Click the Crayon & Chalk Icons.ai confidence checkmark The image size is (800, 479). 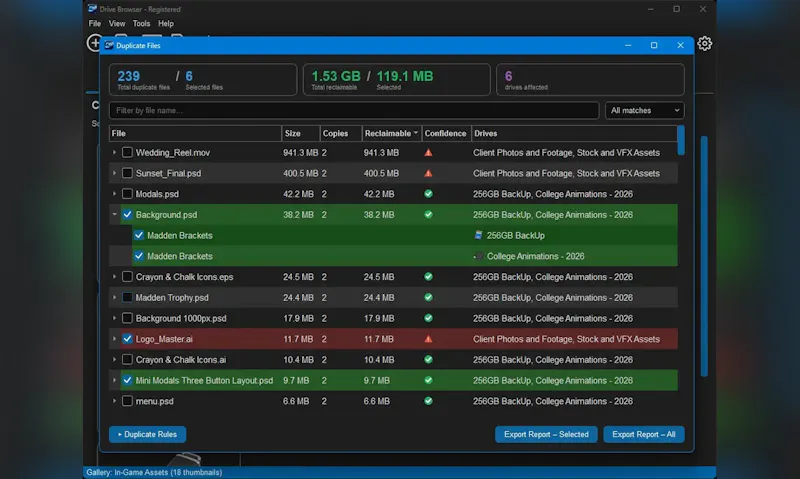[428, 360]
